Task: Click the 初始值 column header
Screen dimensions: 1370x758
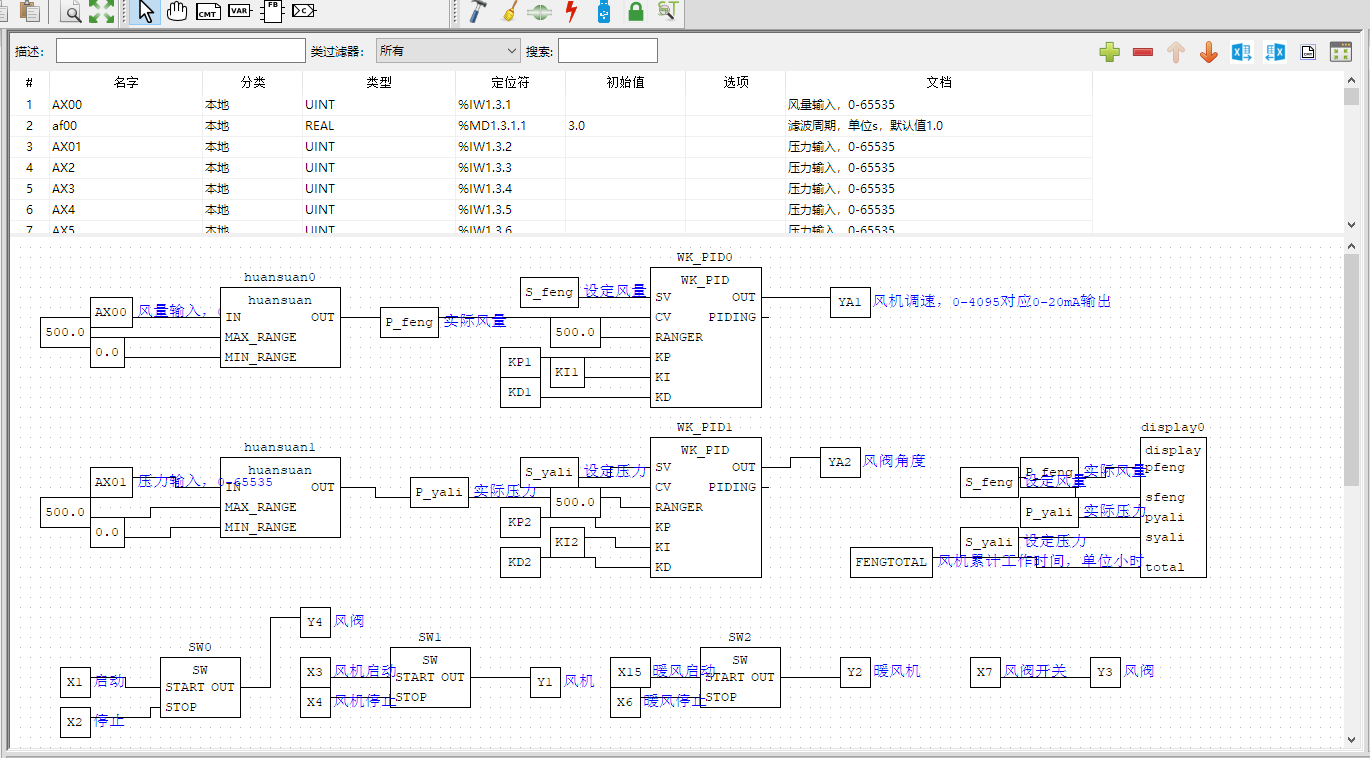Action: tap(625, 83)
